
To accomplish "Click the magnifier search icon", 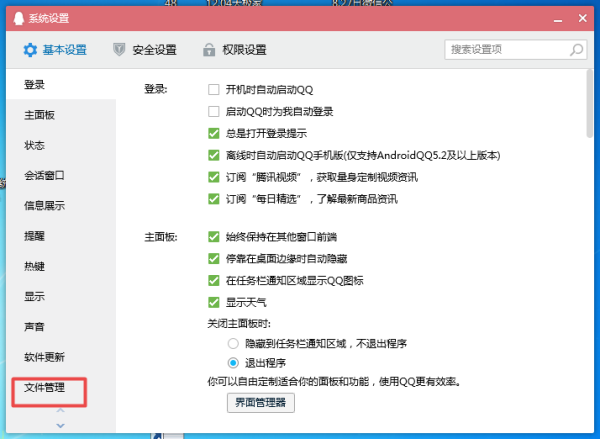I will coord(576,49).
